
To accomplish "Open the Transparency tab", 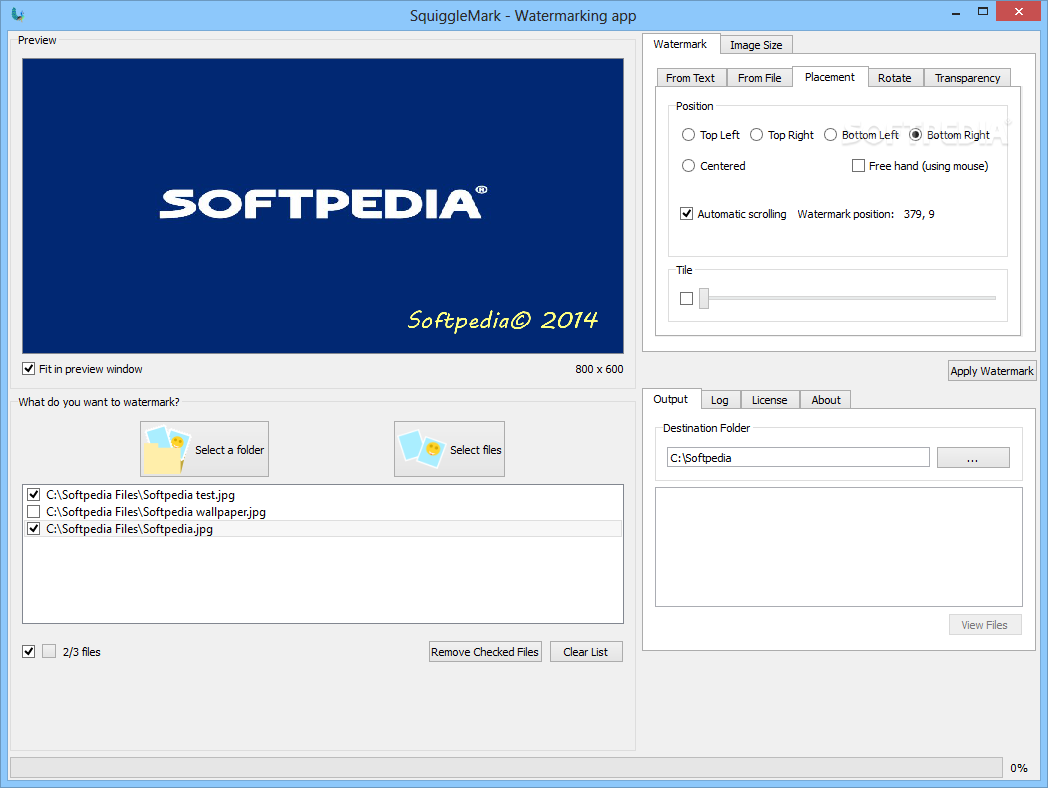I will pos(967,78).
